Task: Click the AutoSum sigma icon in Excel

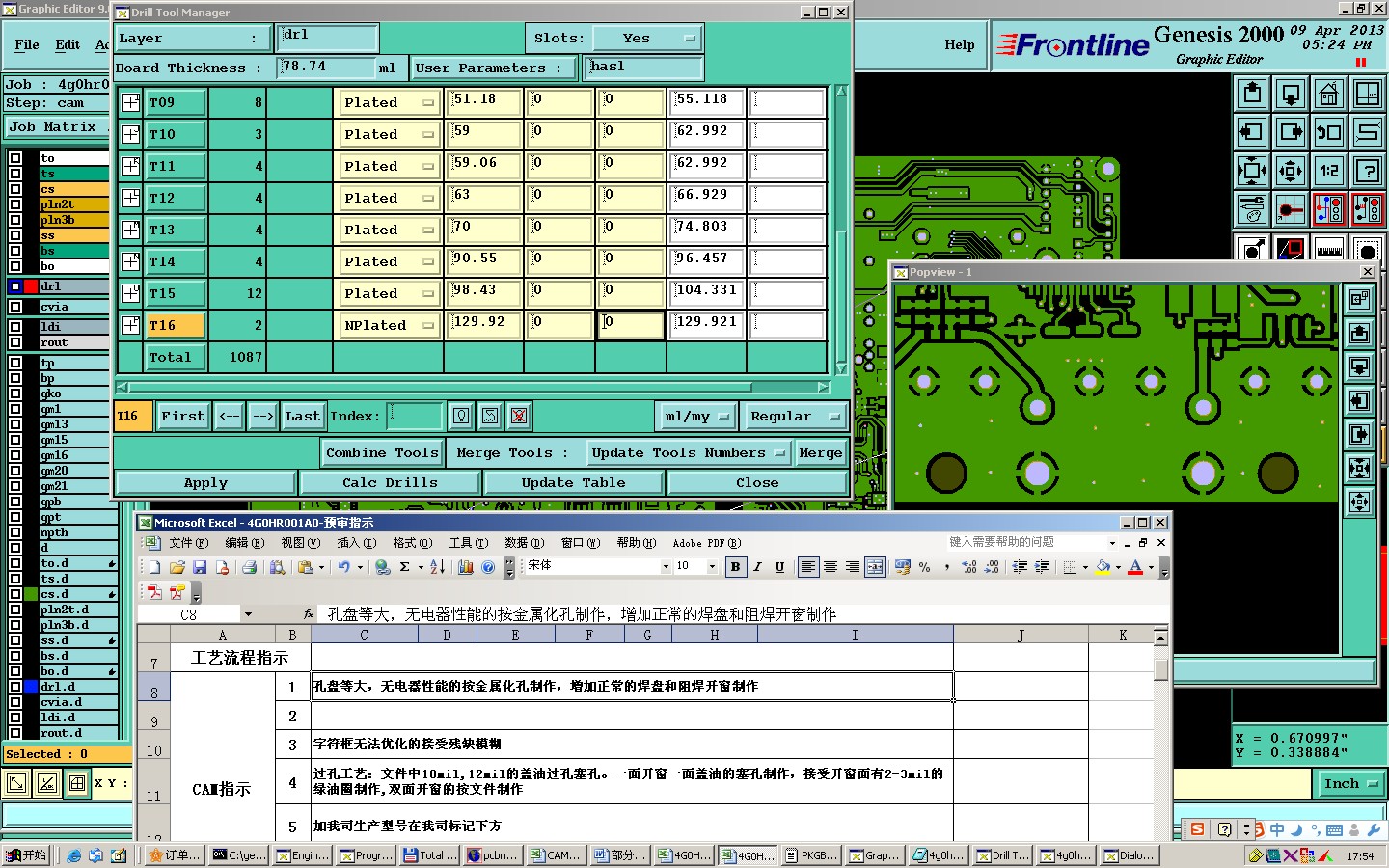Action: point(405,567)
